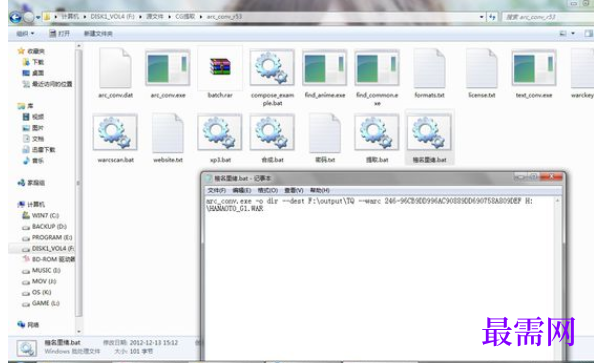Open the recent pages dropdown arrow
594x363 pixels.
38,17
